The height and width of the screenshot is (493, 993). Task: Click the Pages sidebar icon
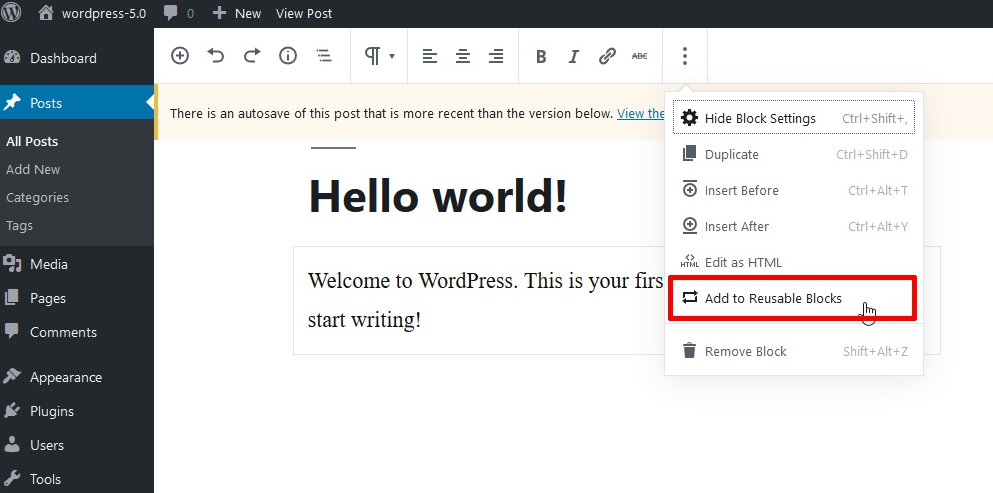[x=12, y=297]
